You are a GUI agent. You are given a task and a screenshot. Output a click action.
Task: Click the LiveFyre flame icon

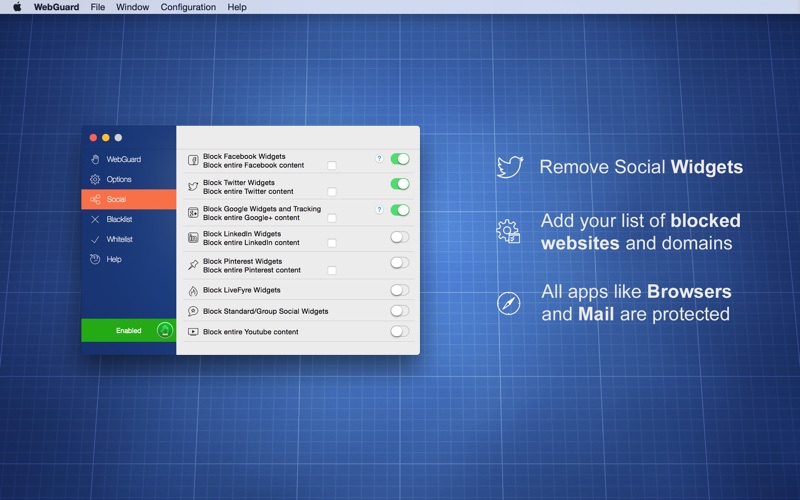coord(193,291)
